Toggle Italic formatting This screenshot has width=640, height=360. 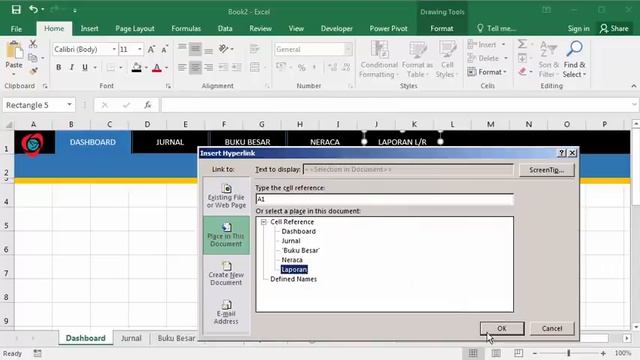72,67
